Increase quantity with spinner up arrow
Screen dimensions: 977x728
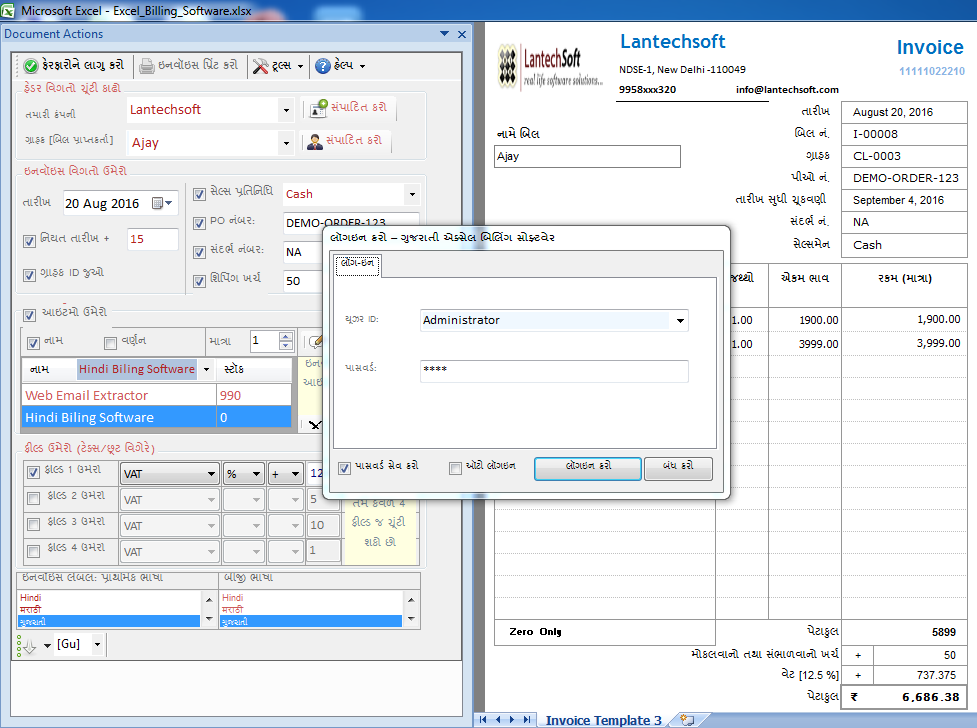[285, 337]
